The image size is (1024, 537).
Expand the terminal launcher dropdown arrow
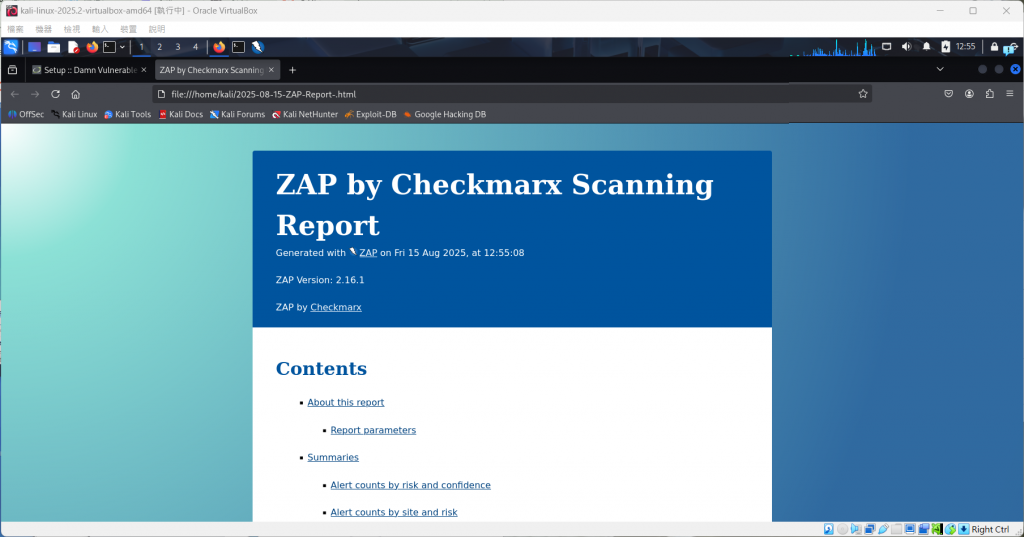pos(122,47)
